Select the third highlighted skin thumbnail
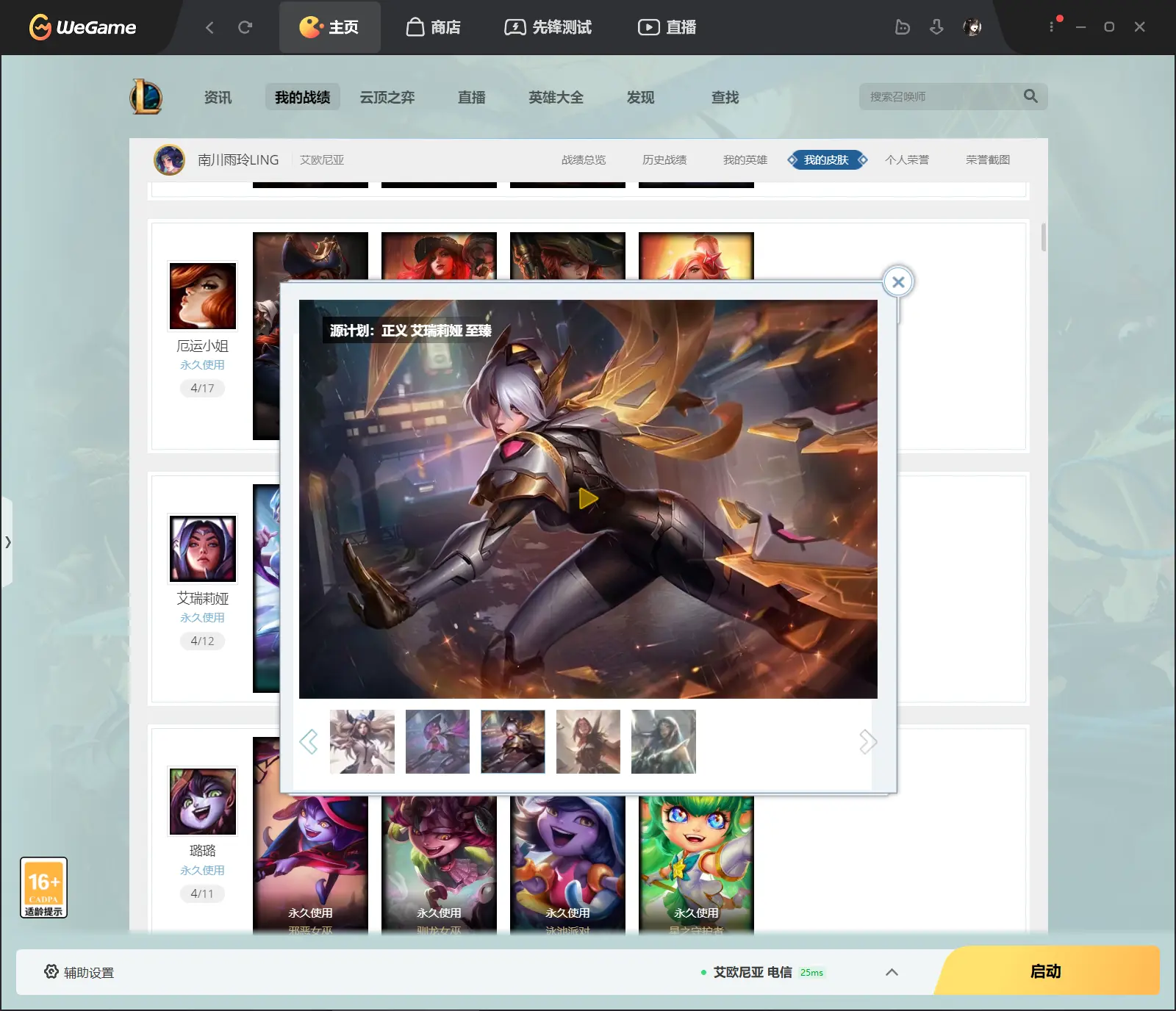Screen dimensions: 1176x1011 513,741
